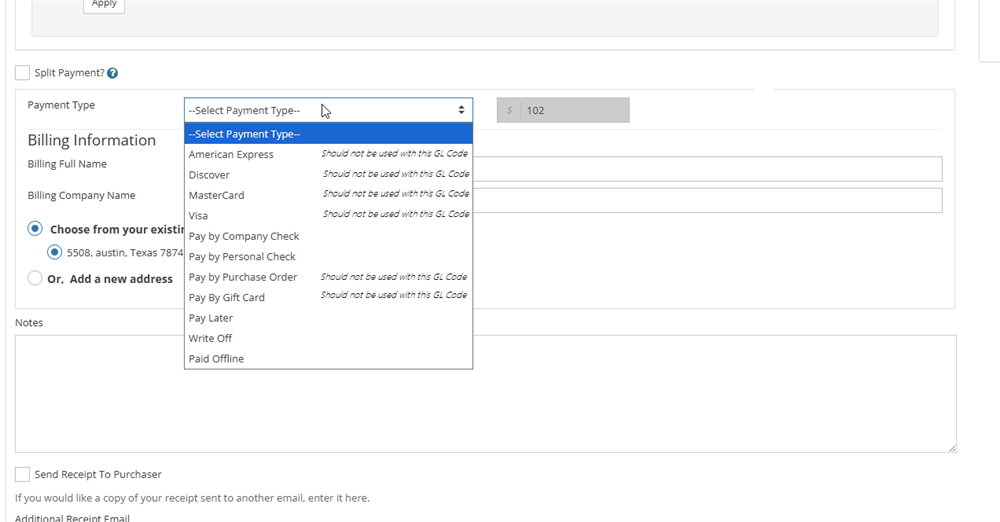Screen dimensions: 1000x522
Task: Click inside the Notes text area
Action: click(x=486, y=394)
